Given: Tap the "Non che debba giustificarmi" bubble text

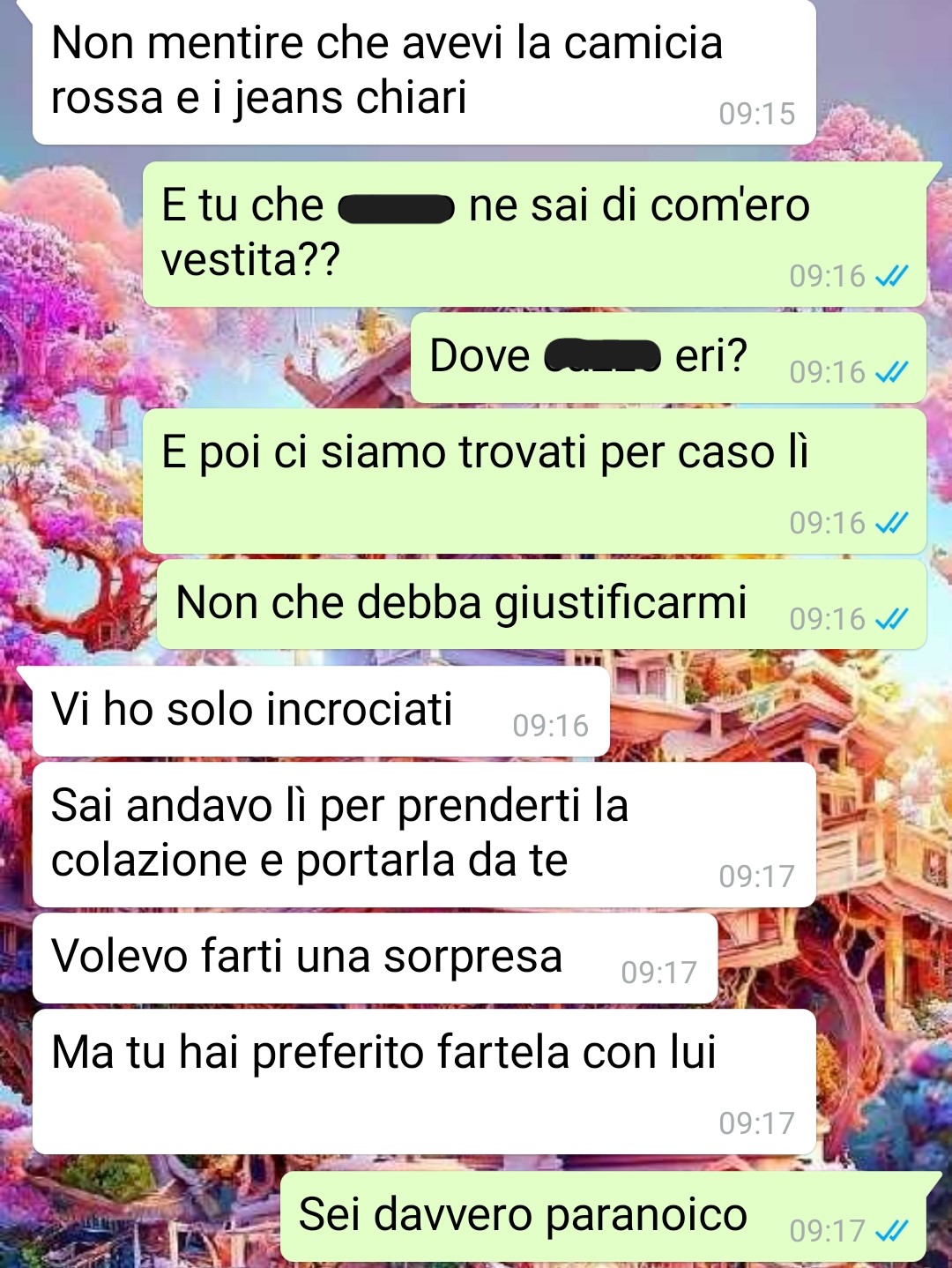Looking at the screenshot, I should (461, 603).
